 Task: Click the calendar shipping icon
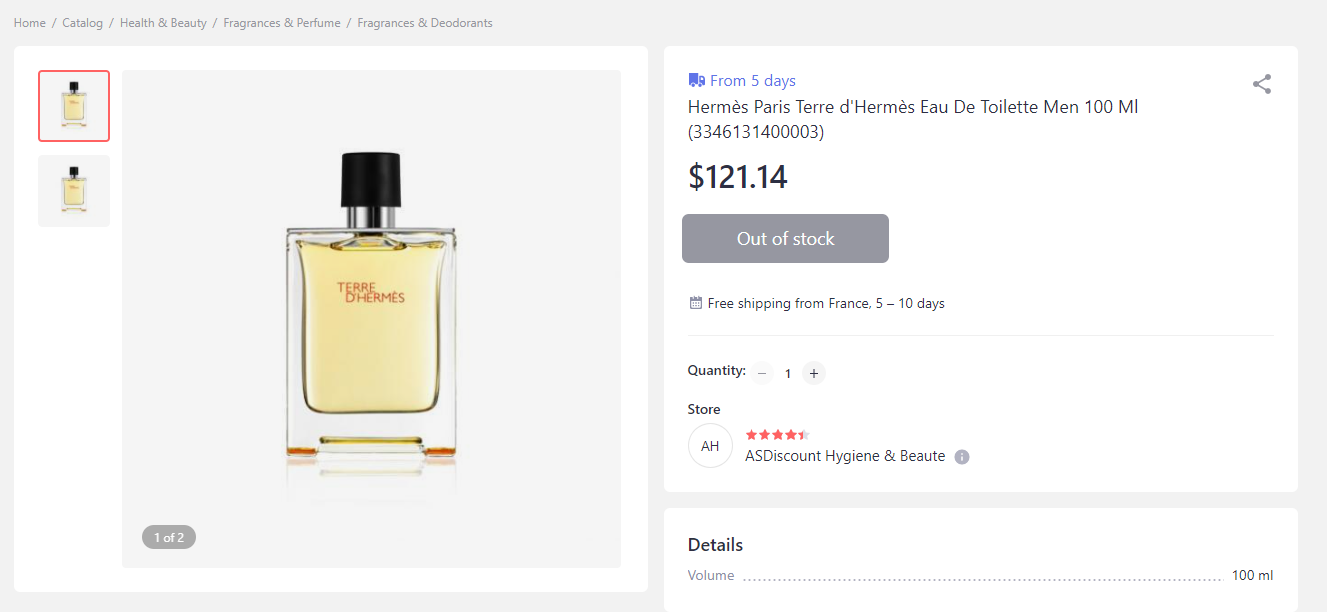pos(696,303)
